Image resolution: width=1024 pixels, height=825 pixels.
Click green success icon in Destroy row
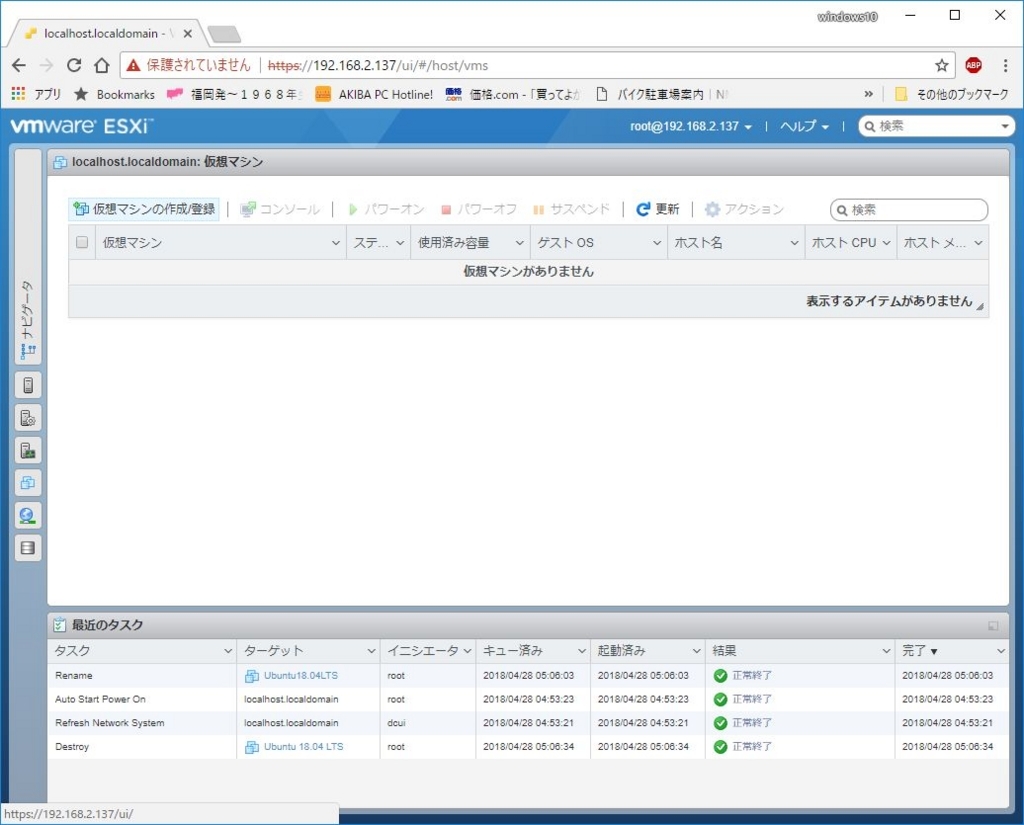pyautogui.click(x=720, y=747)
